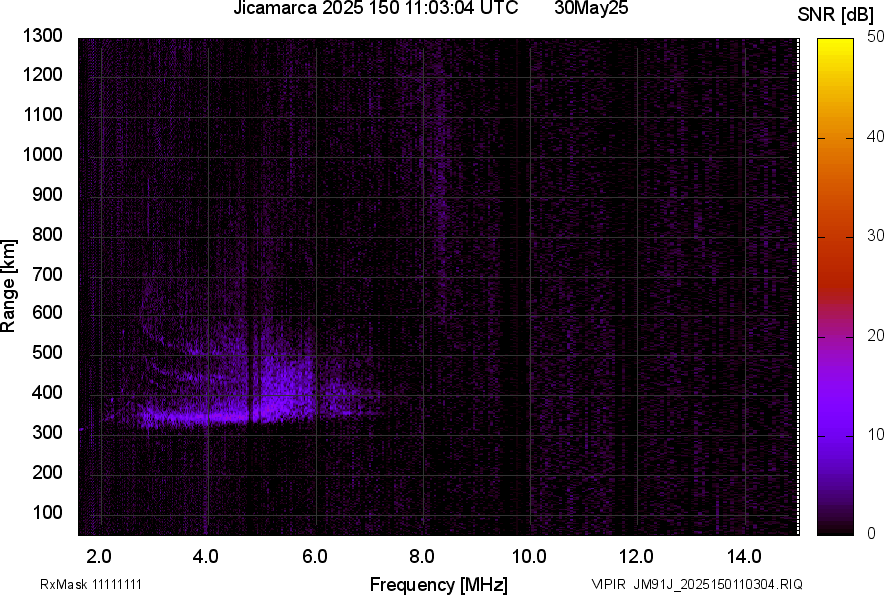Click the range tick label '600'
Viewport: 884px width, 595px height.
pyautogui.click(x=47, y=312)
